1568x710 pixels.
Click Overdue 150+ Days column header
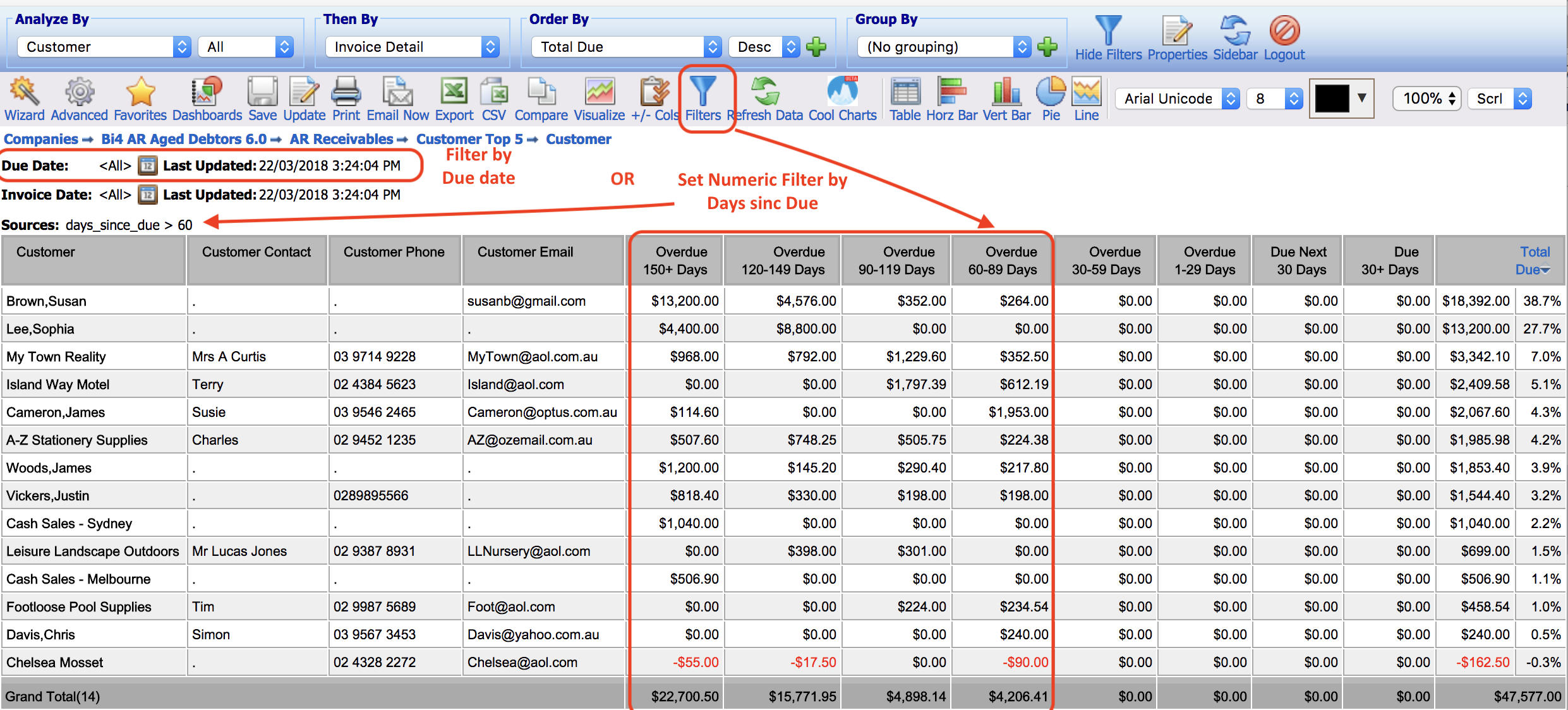coord(675,260)
